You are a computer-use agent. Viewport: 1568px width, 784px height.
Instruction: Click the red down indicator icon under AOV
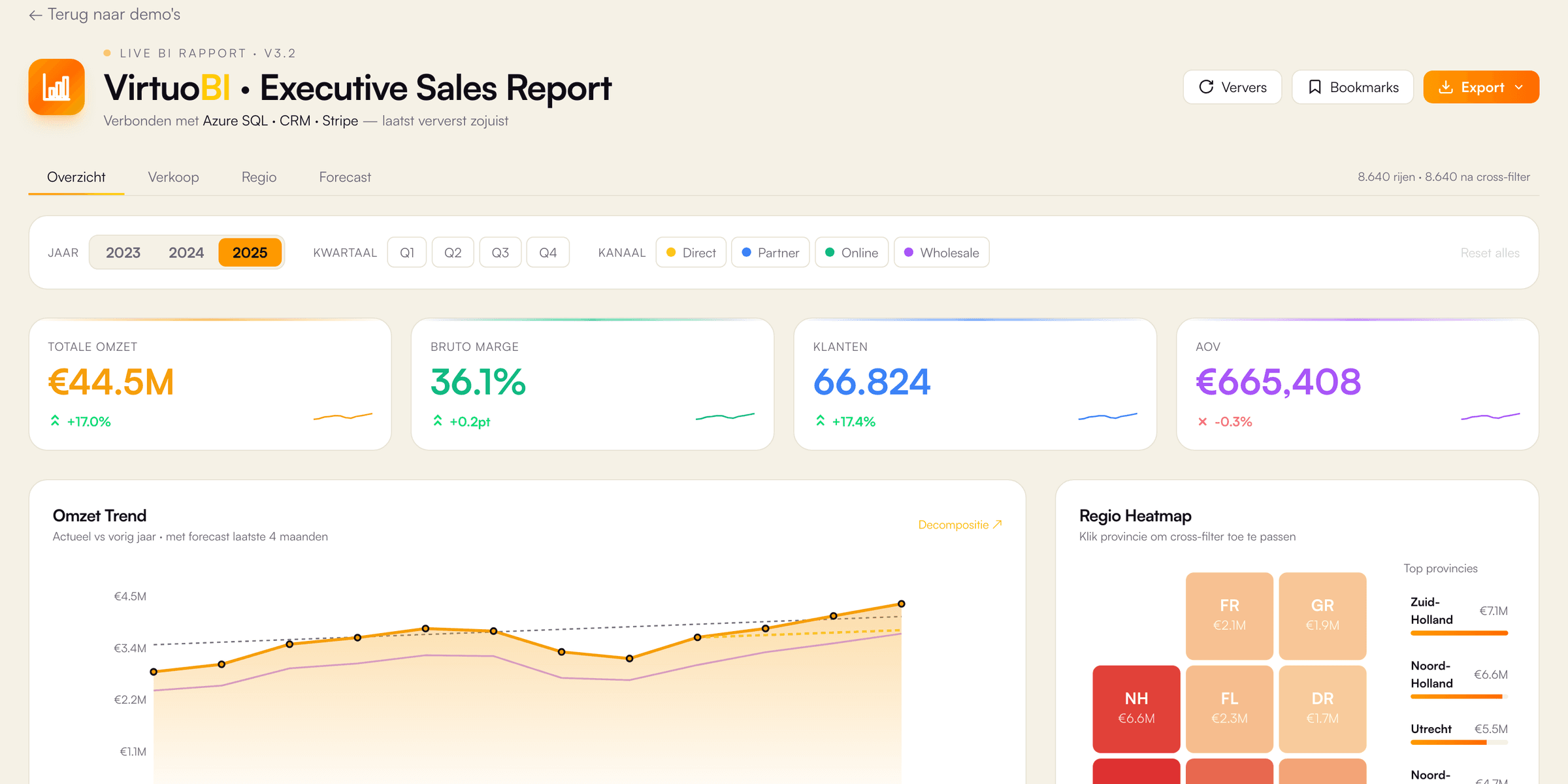coord(1202,421)
